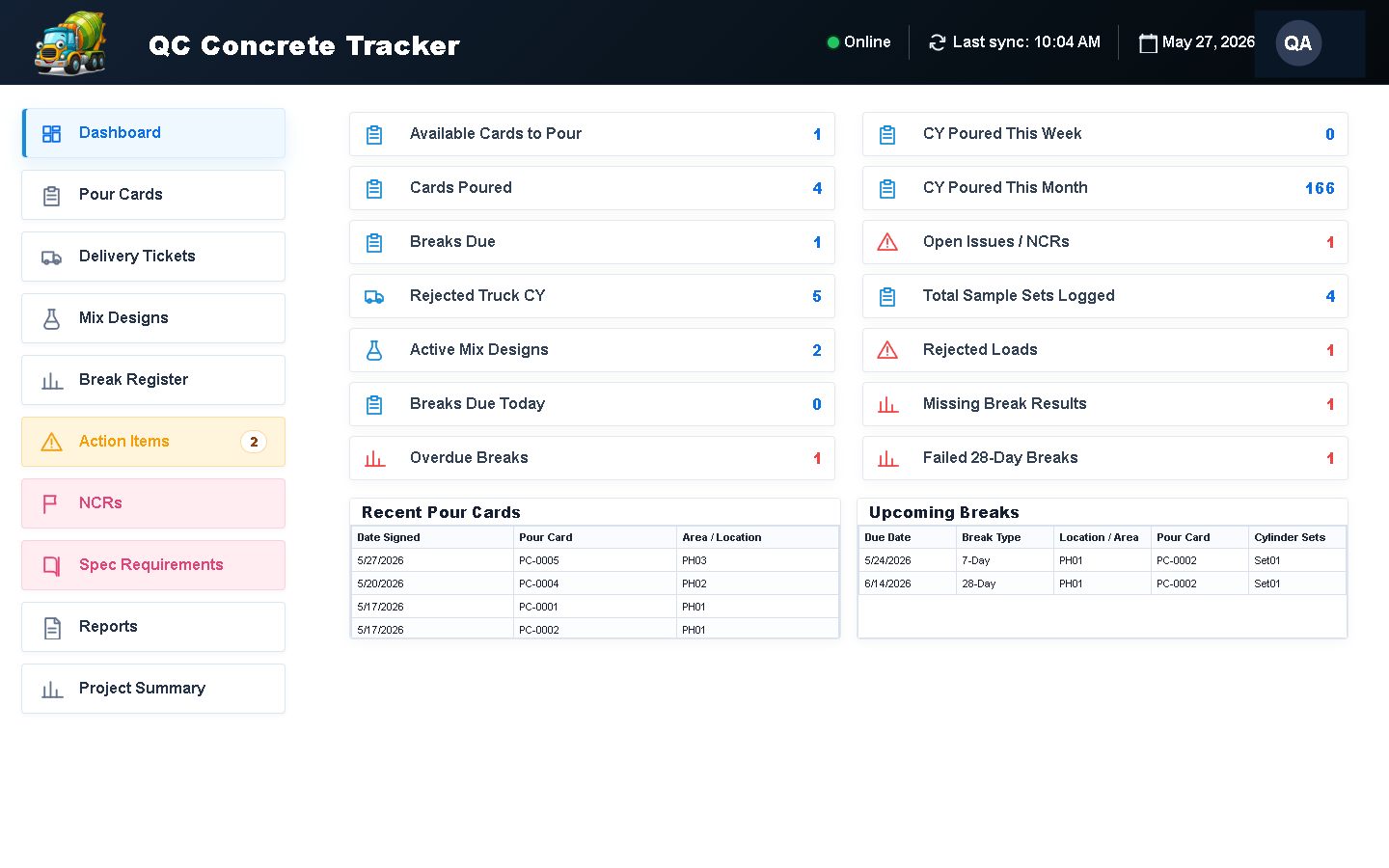The image size is (1389, 868).
Task: Click the Project Summary chart icon
Action: (x=52, y=689)
